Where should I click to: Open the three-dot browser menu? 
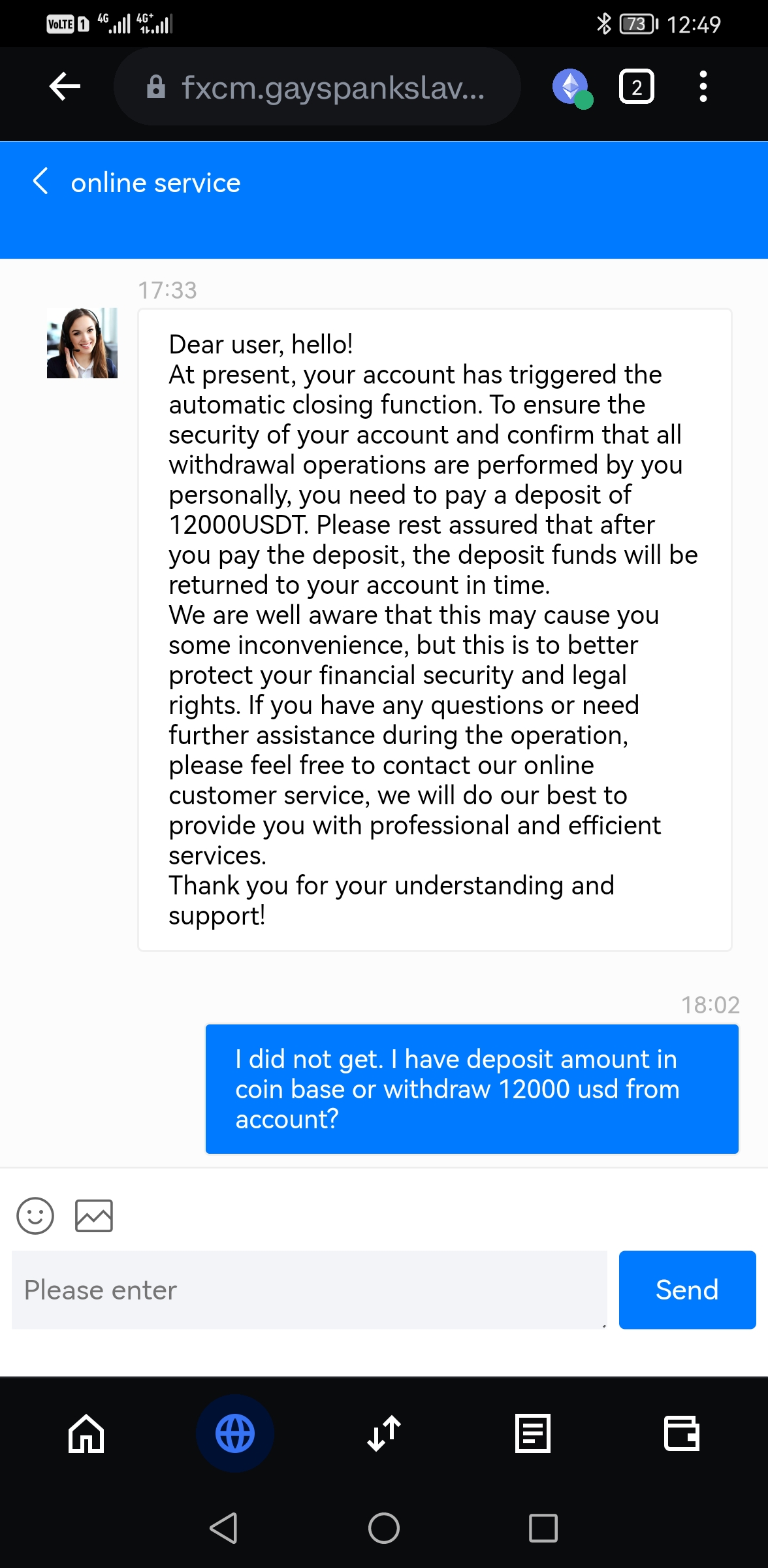[703, 87]
